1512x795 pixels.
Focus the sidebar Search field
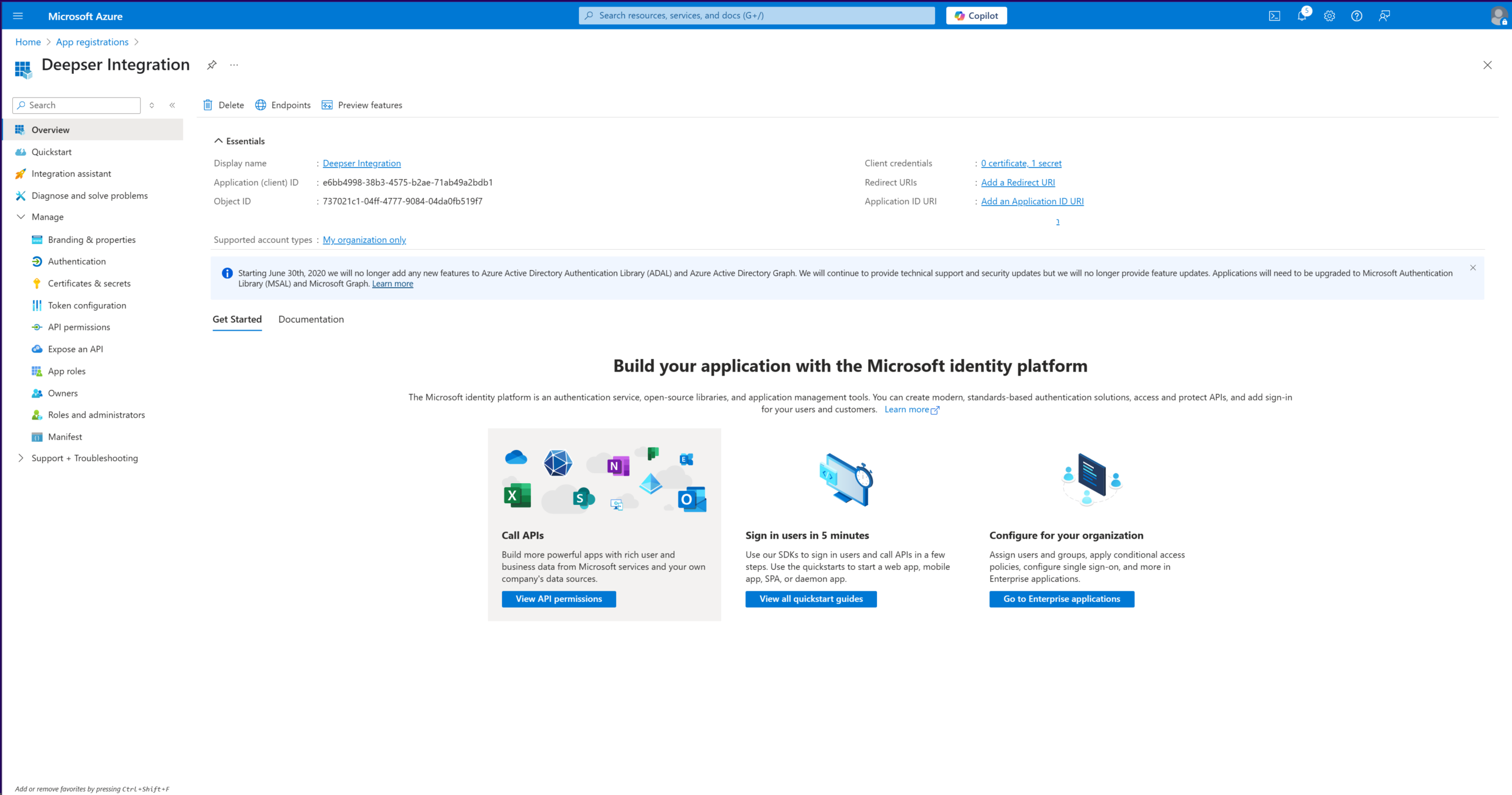(76, 105)
